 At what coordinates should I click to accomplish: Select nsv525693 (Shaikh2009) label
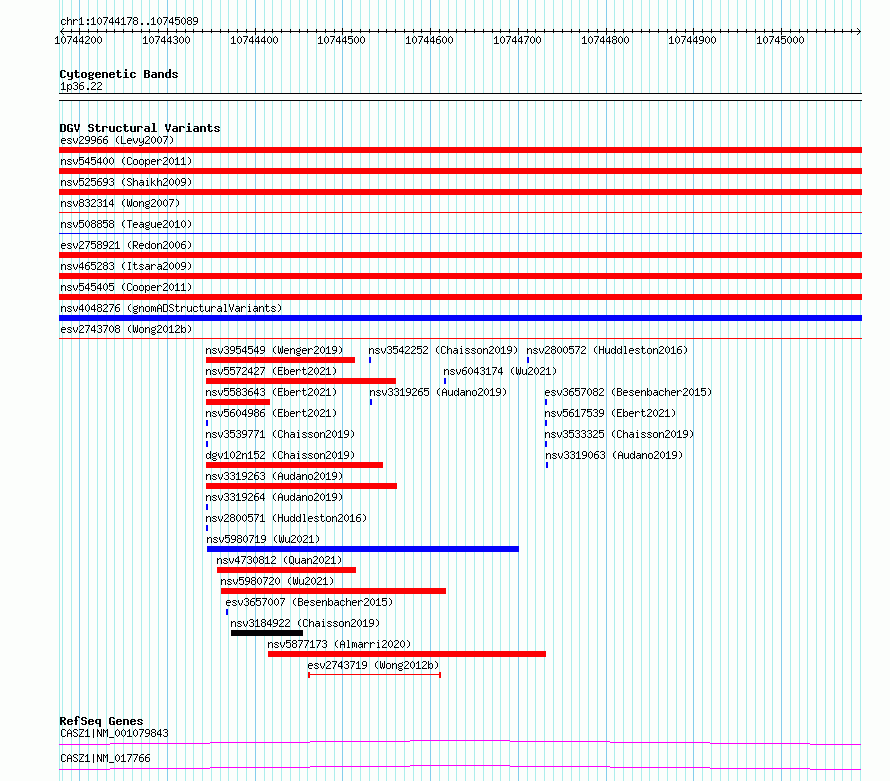coord(126,182)
